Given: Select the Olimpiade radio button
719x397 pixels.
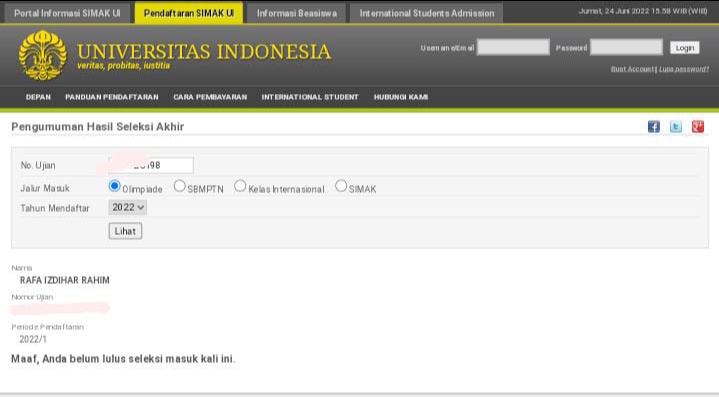Looking at the screenshot, I should pyautogui.click(x=114, y=186).
